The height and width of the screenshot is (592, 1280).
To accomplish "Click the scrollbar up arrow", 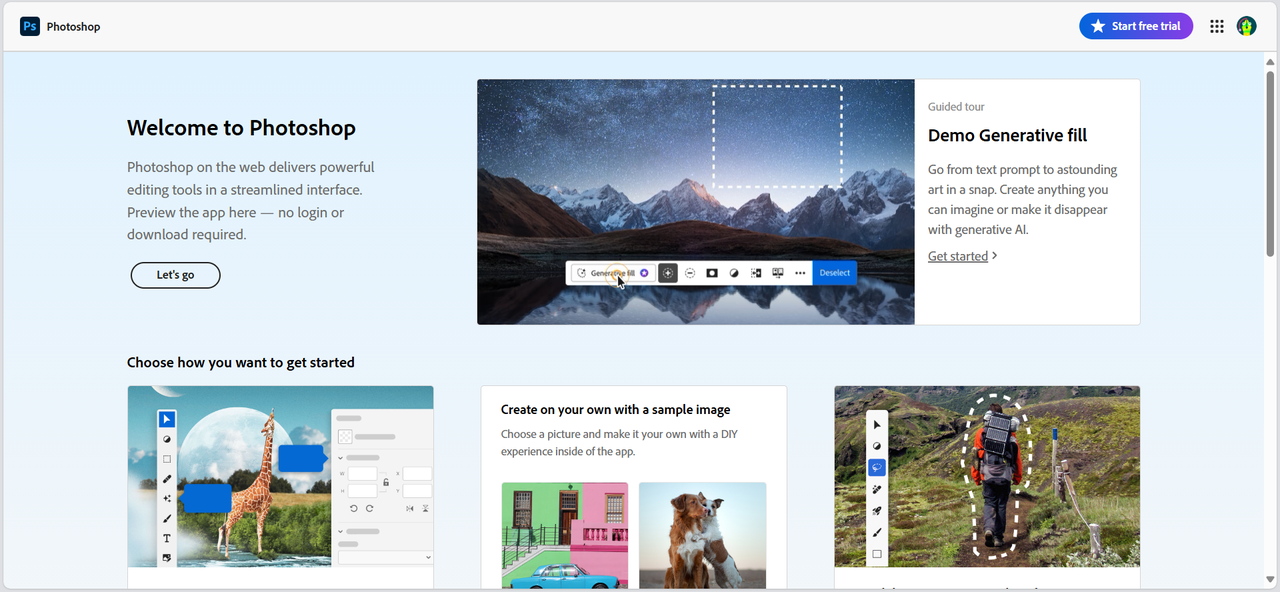I will pyautogui.click(x=1271, y=61).
